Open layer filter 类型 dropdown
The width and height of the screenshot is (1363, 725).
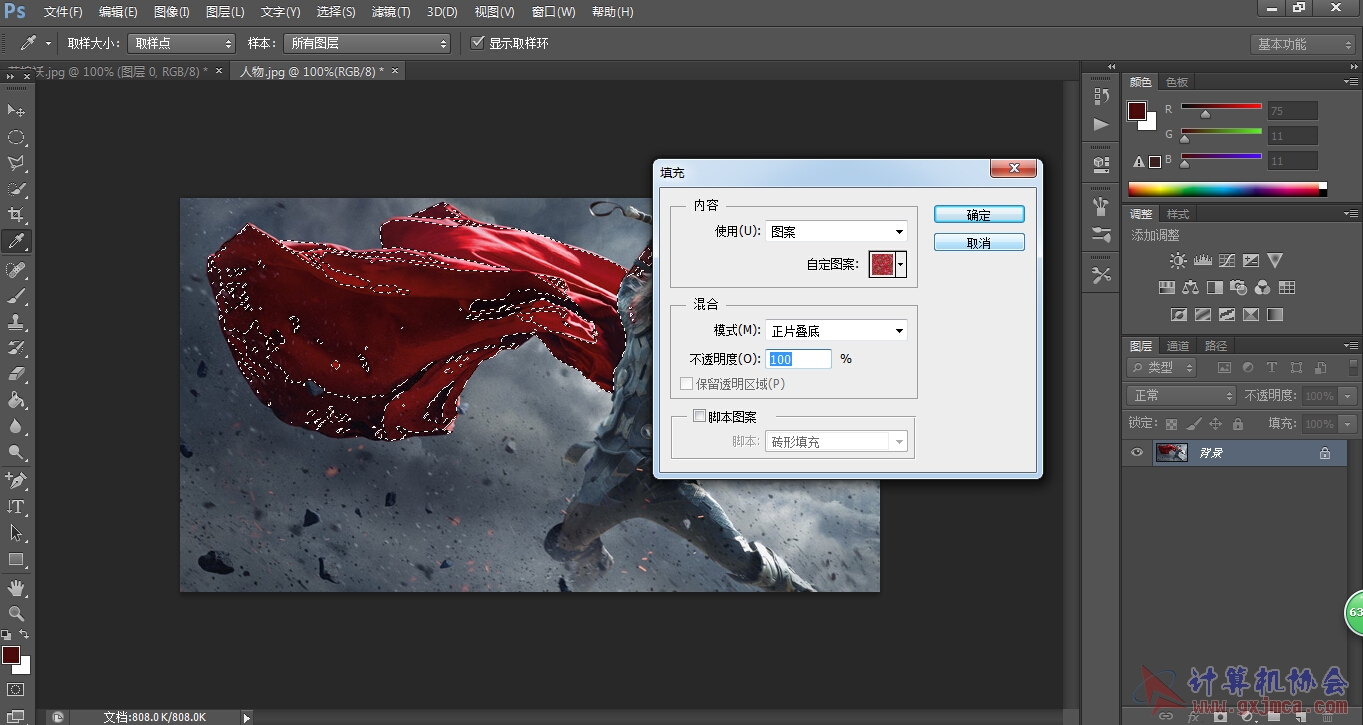point(1162,368)
